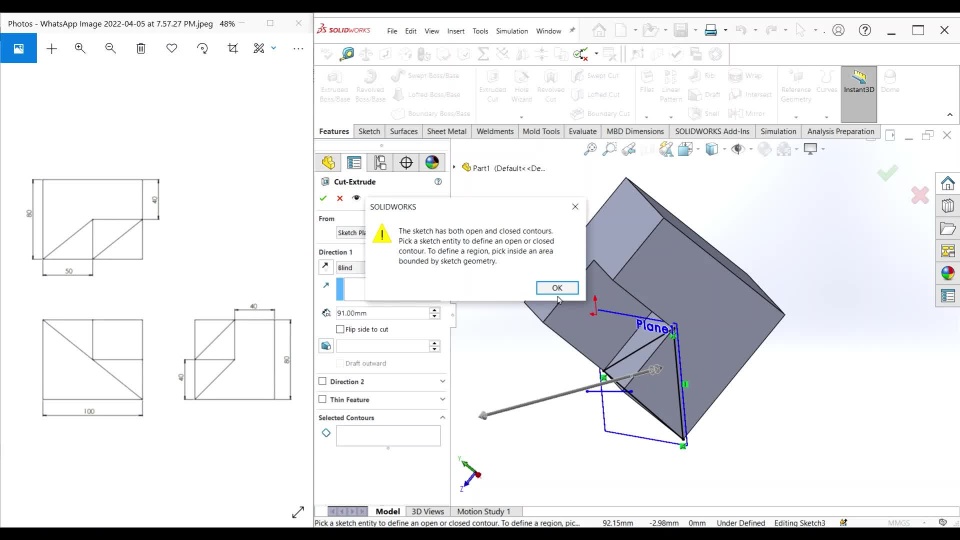Click Zoom to Fit view icon
Screen dimensions: 960x540
click(590, 149)
